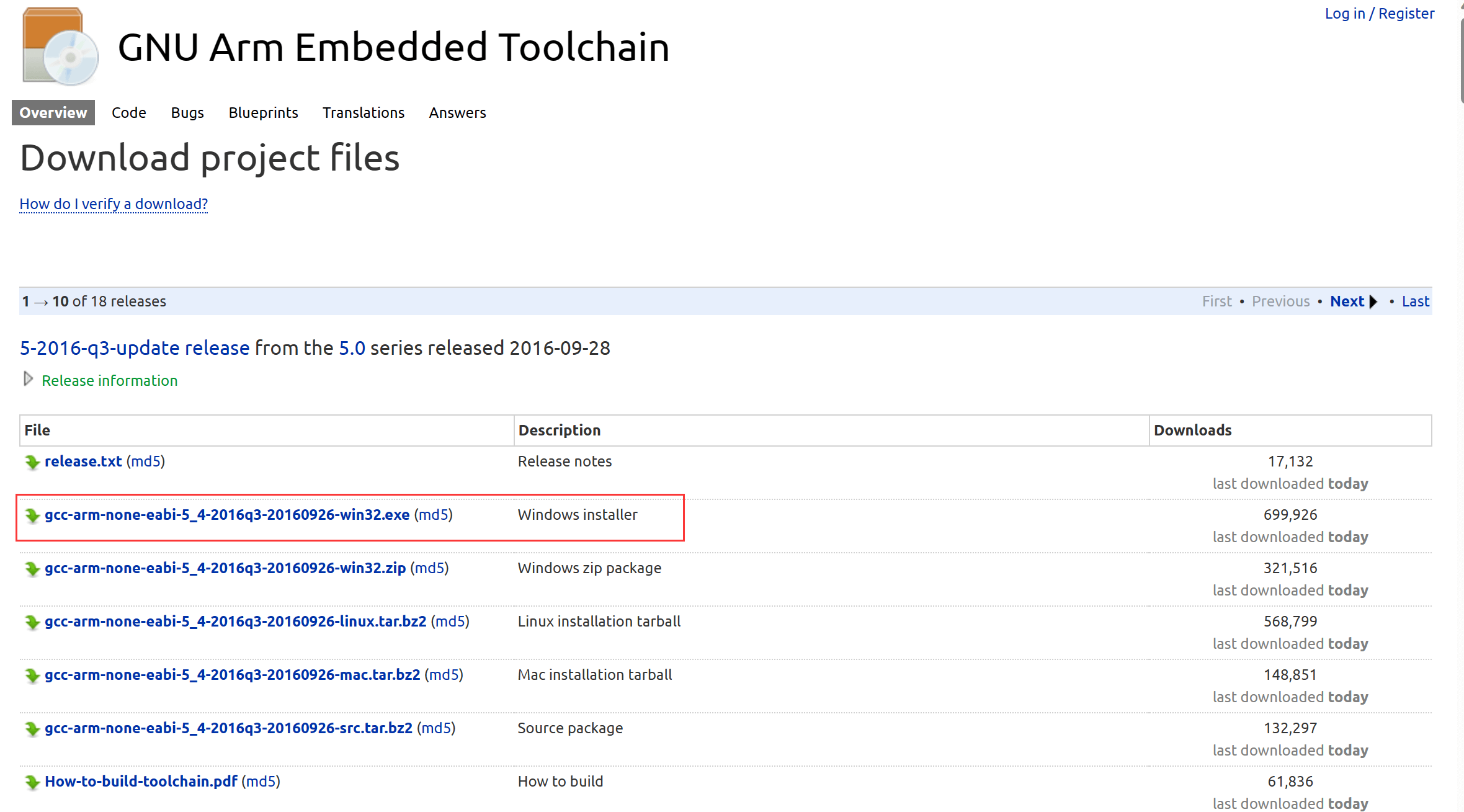Open the Blueprints tab
Screen dimensions: 1464x812
(x=263, y=113)
